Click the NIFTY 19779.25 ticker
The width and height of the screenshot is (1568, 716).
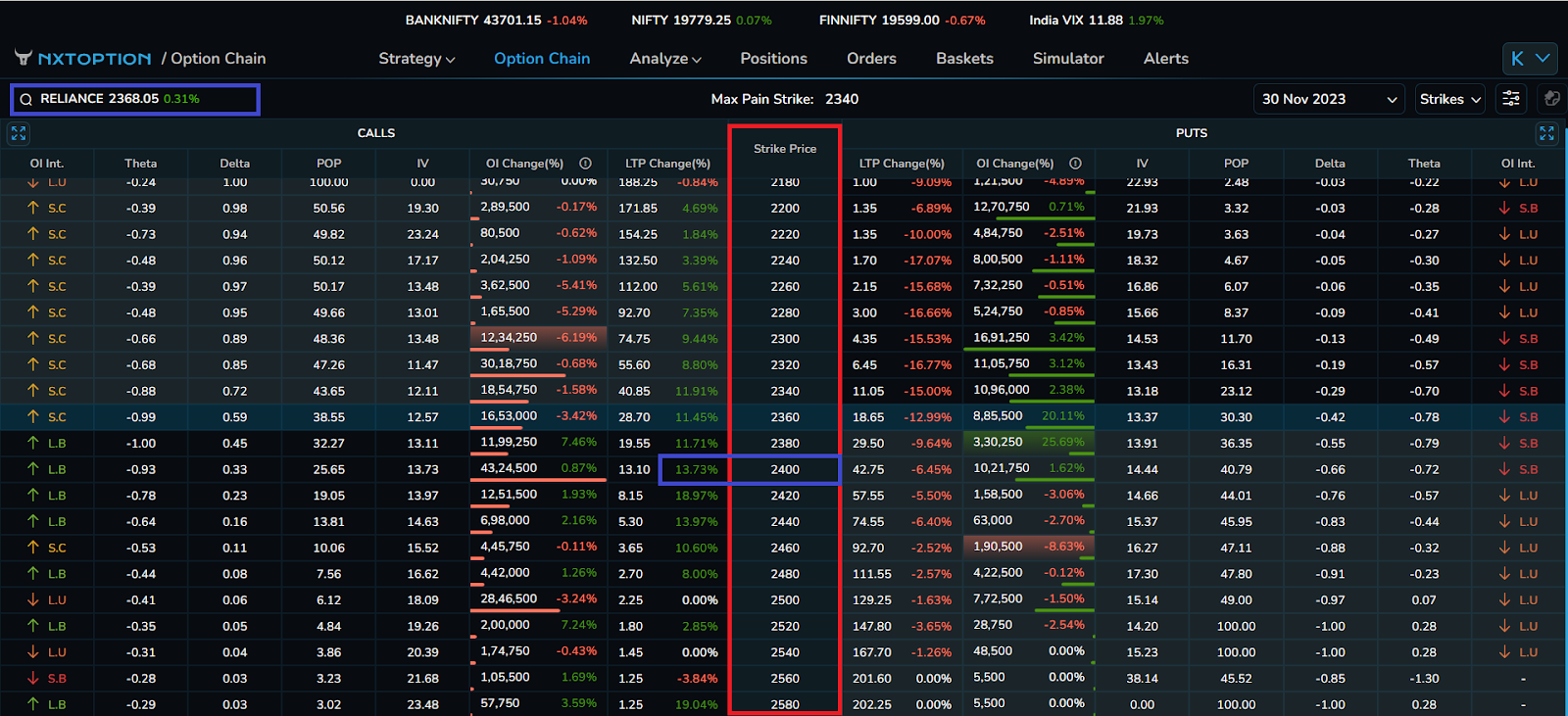tap(701, 20)
